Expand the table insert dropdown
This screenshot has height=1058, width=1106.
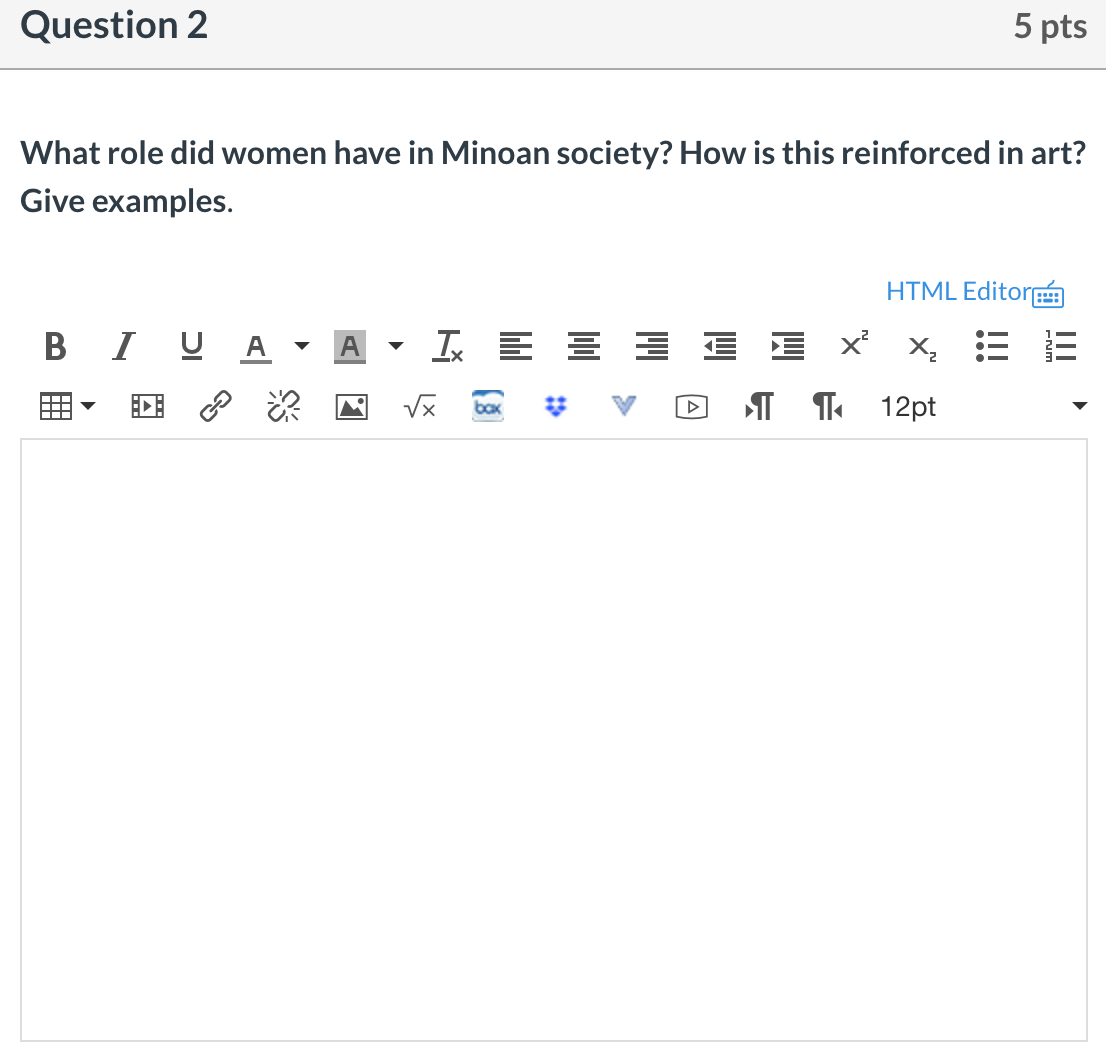[x=88, y=407]
